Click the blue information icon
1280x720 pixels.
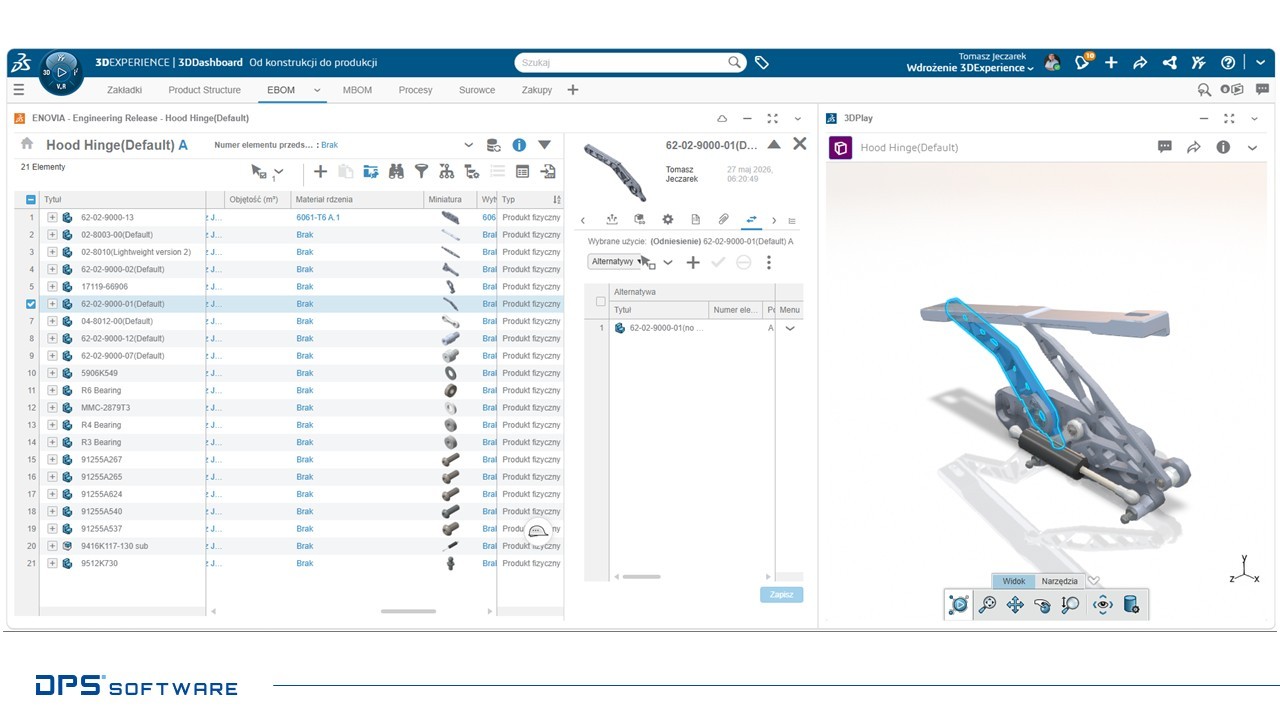[x=519, y=145]
